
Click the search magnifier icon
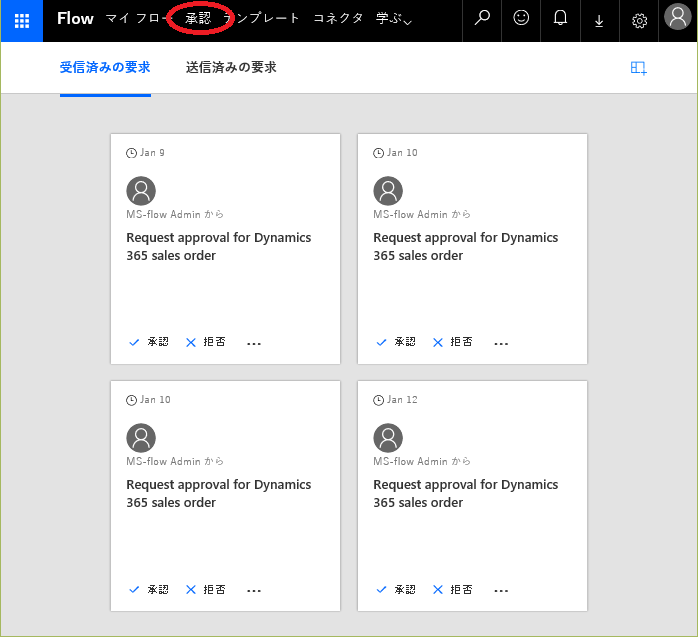pos(482,19)
